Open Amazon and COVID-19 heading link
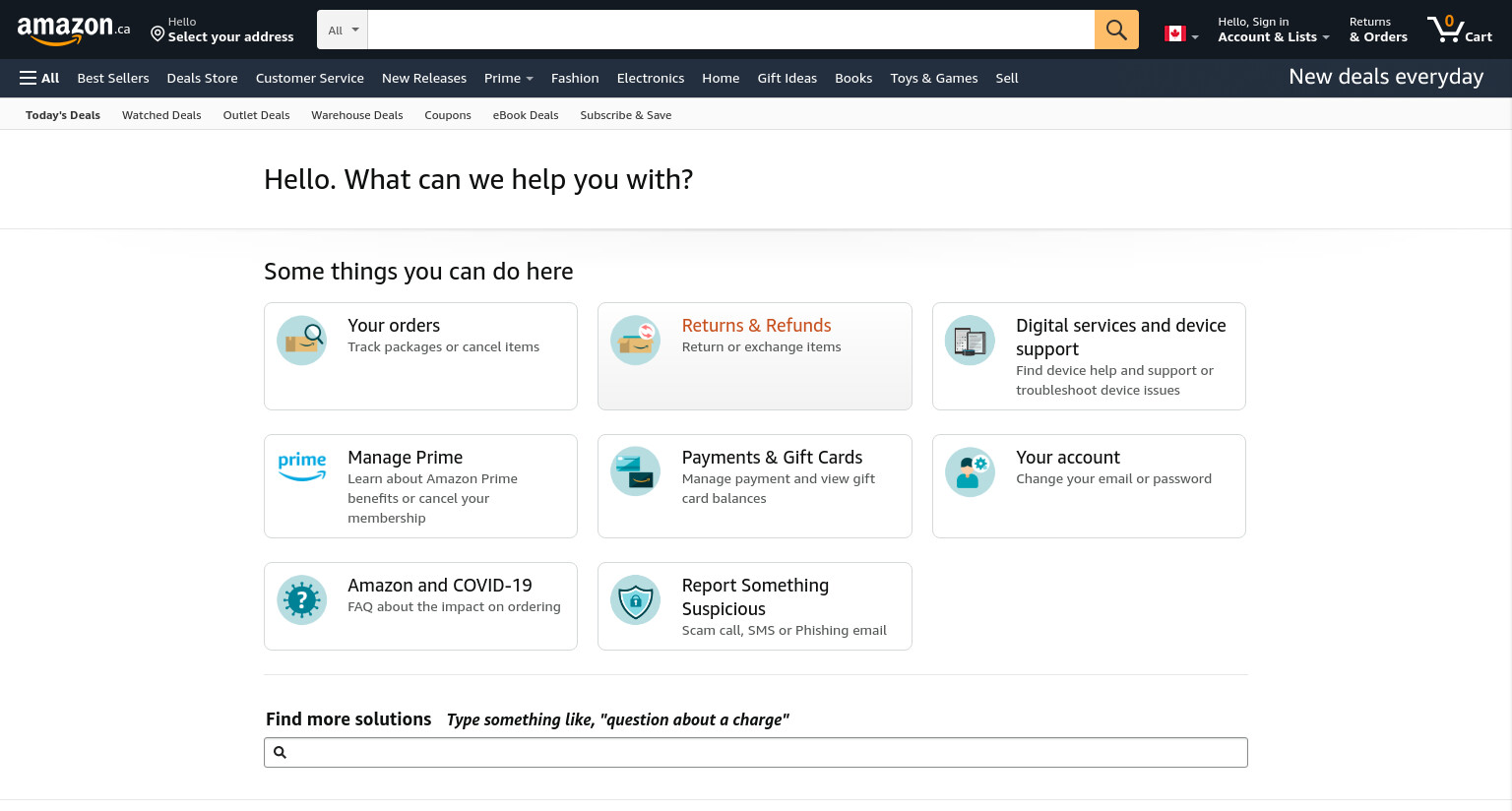This screenshot has width=1512, height=811. [x=440, y=586]
